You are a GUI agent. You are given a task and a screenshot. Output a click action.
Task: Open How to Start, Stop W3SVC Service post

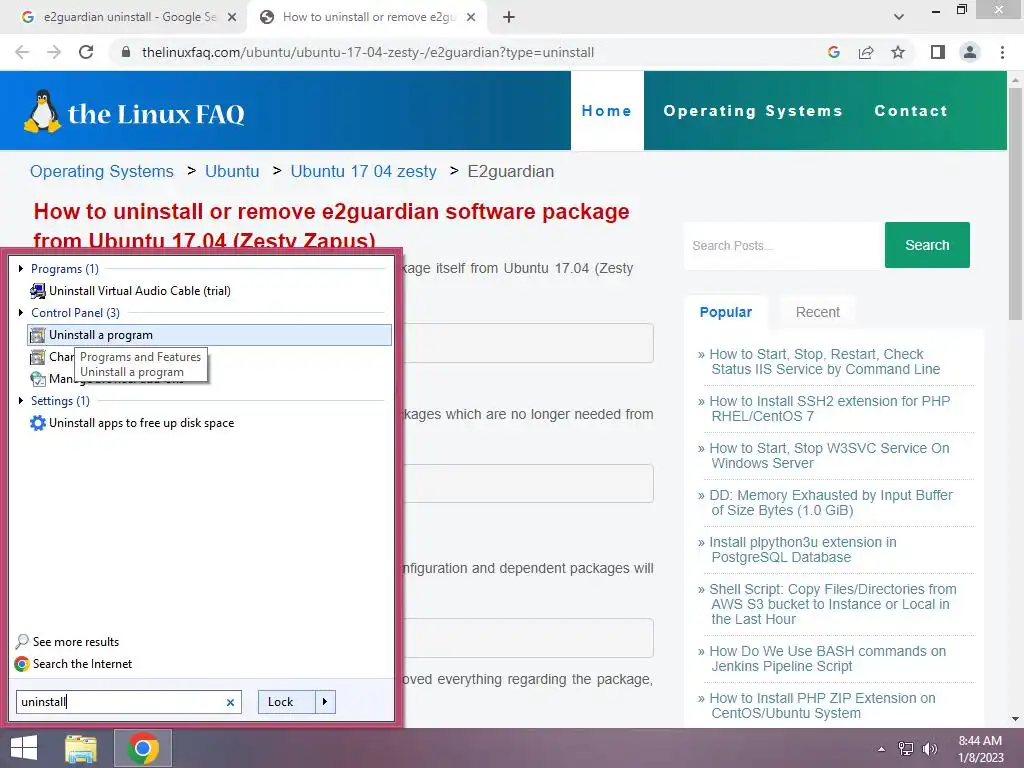829,456
